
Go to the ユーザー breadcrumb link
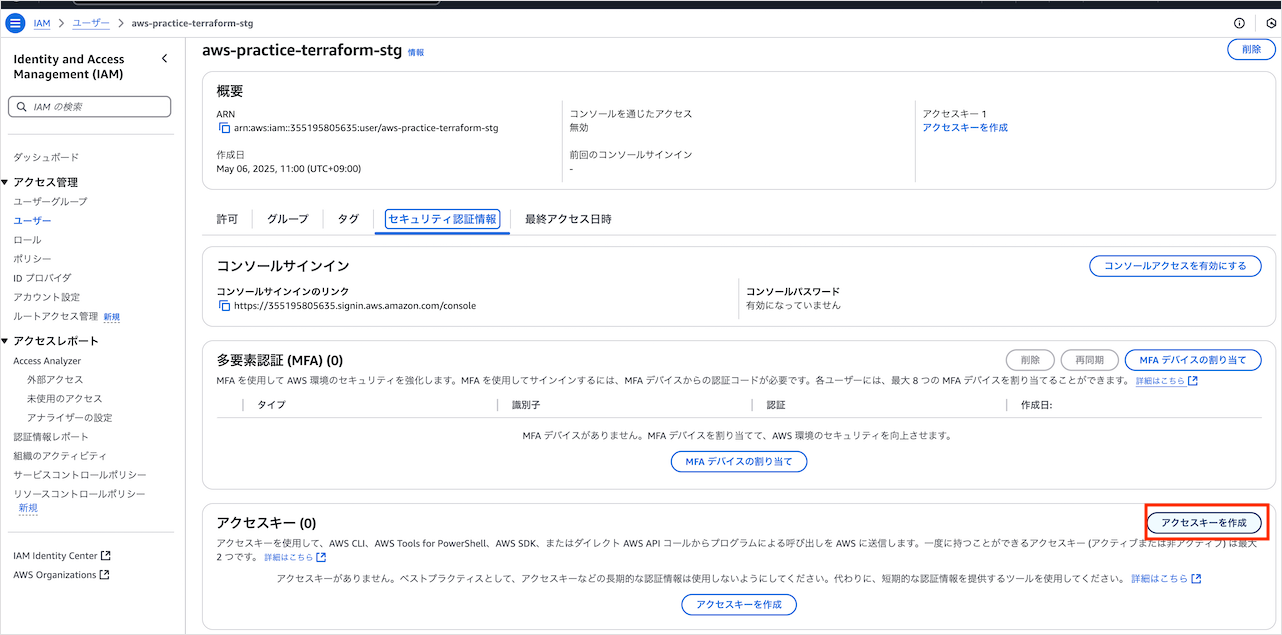tap(91, 23)
